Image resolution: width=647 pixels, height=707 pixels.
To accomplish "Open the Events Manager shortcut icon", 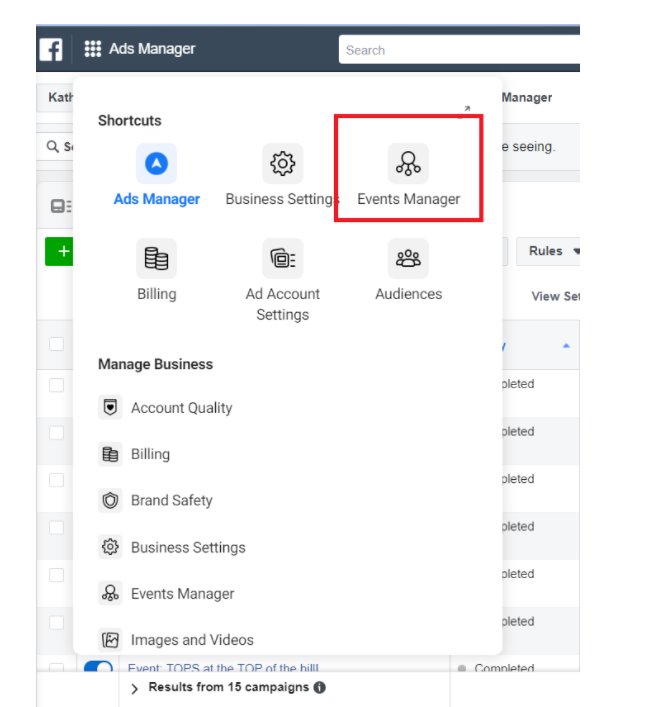I will point(408,163).
